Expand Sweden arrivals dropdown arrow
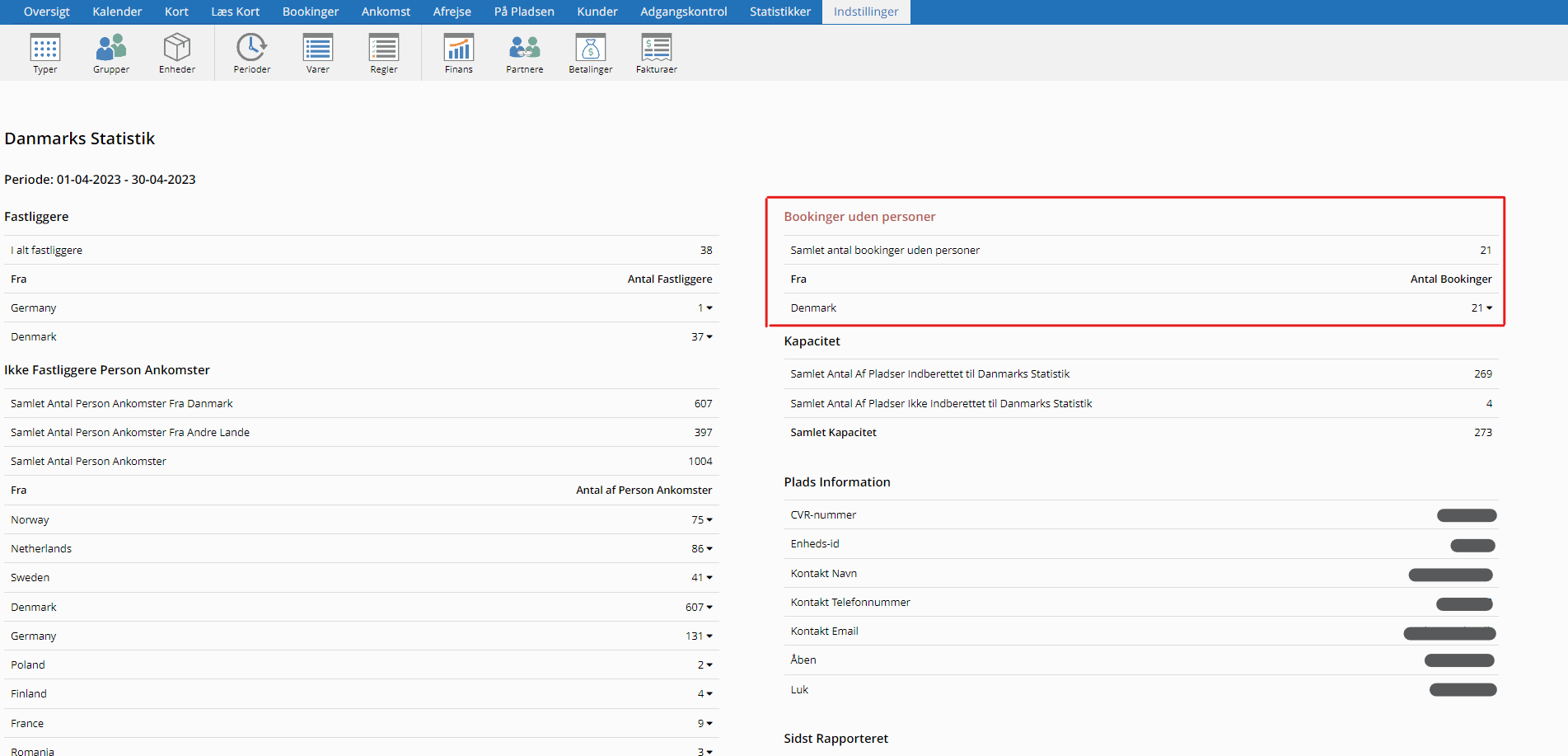Image resolution: width=1568 pixels, height=756 pixels. coord(709,578)
